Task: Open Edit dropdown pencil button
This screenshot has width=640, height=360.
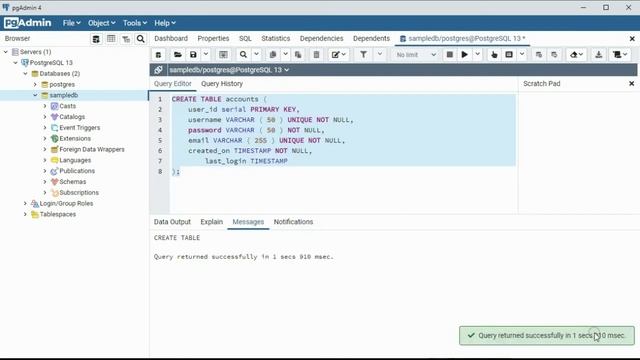Action: coord(338,55)
